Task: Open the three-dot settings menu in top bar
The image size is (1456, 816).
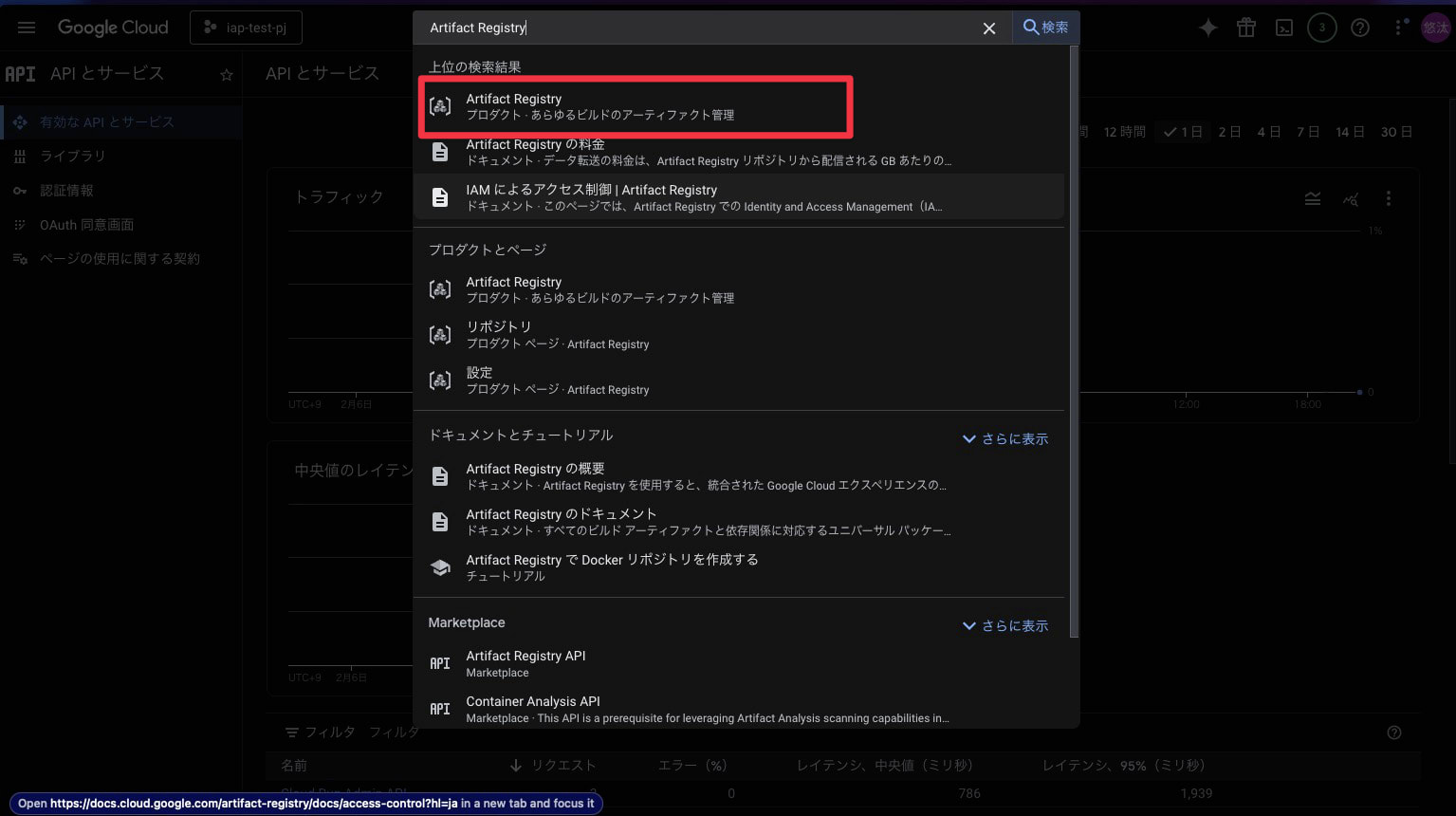Action: (1399, 28)
